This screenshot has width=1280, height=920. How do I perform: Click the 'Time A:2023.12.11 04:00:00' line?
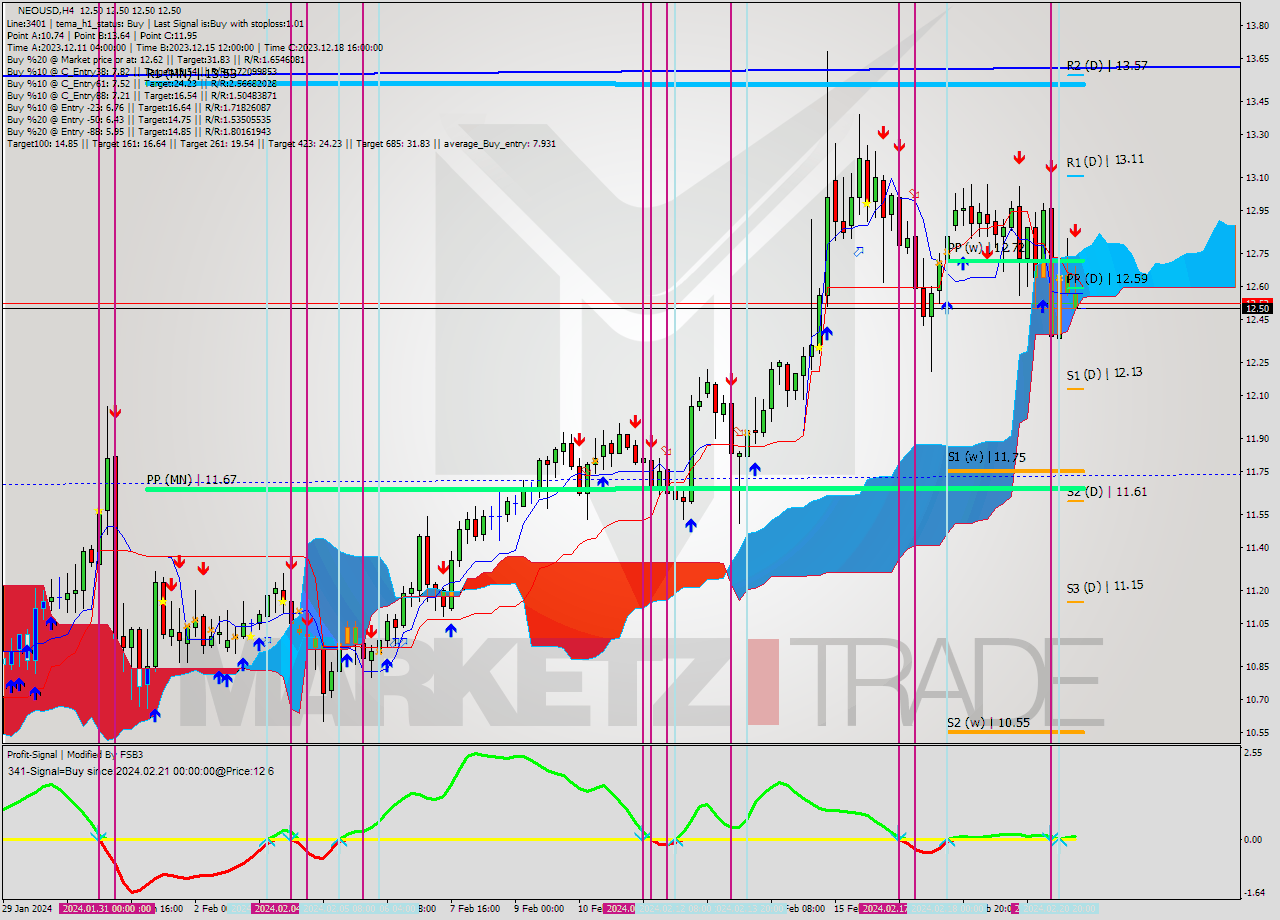(194, 47)
